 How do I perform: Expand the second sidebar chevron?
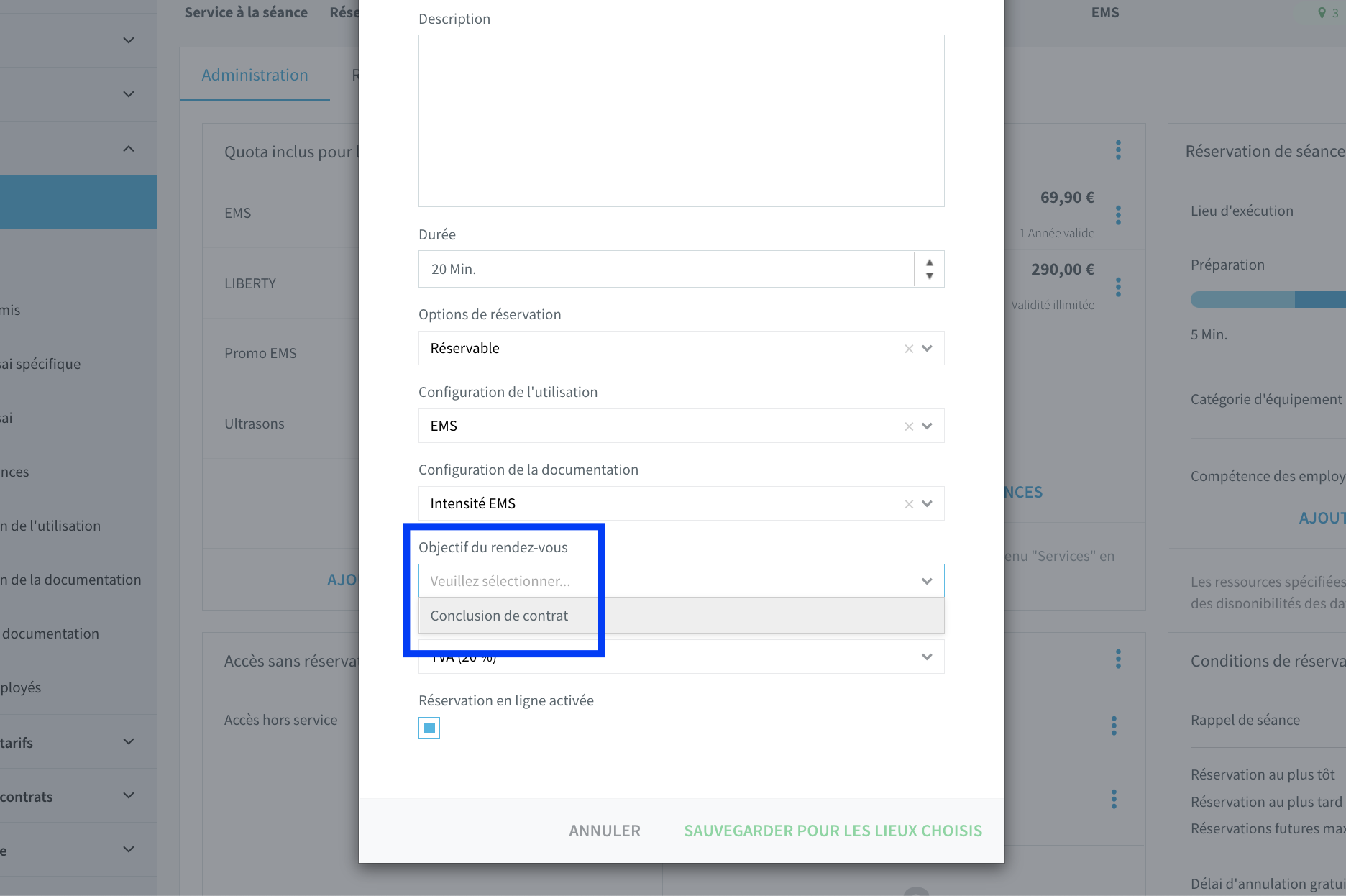tap(129, 94)
